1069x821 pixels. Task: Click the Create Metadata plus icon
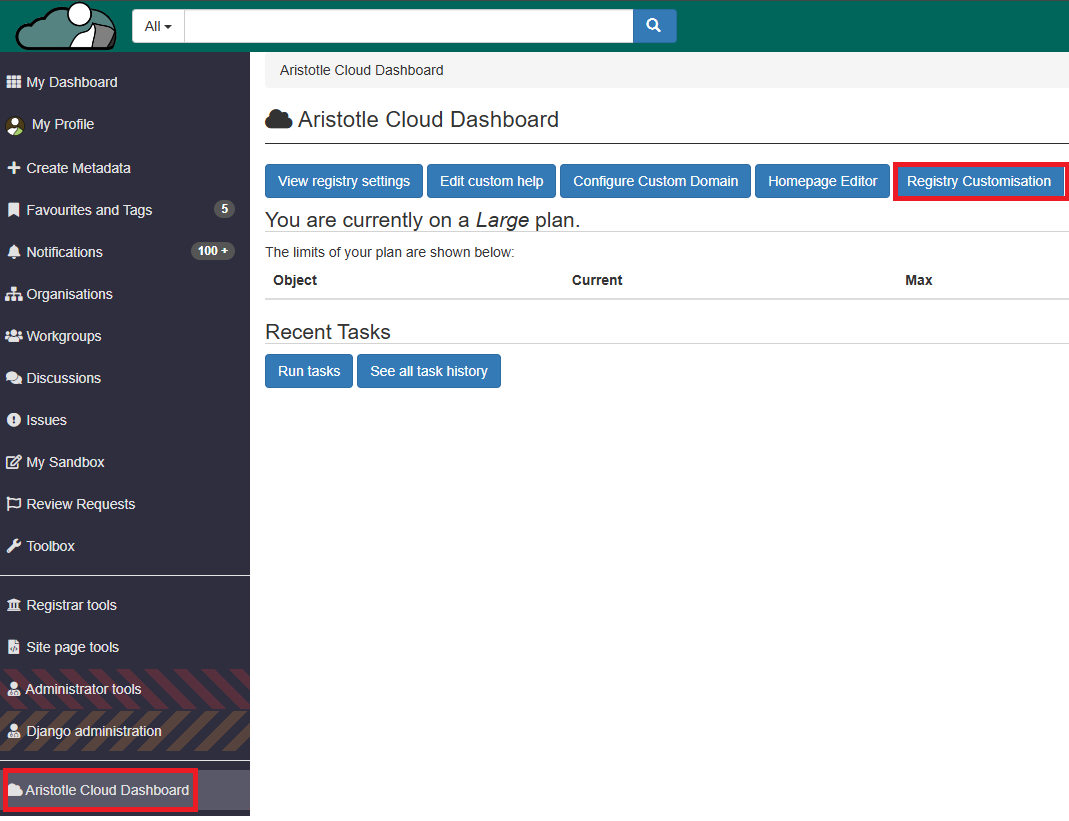pos(14,168)
